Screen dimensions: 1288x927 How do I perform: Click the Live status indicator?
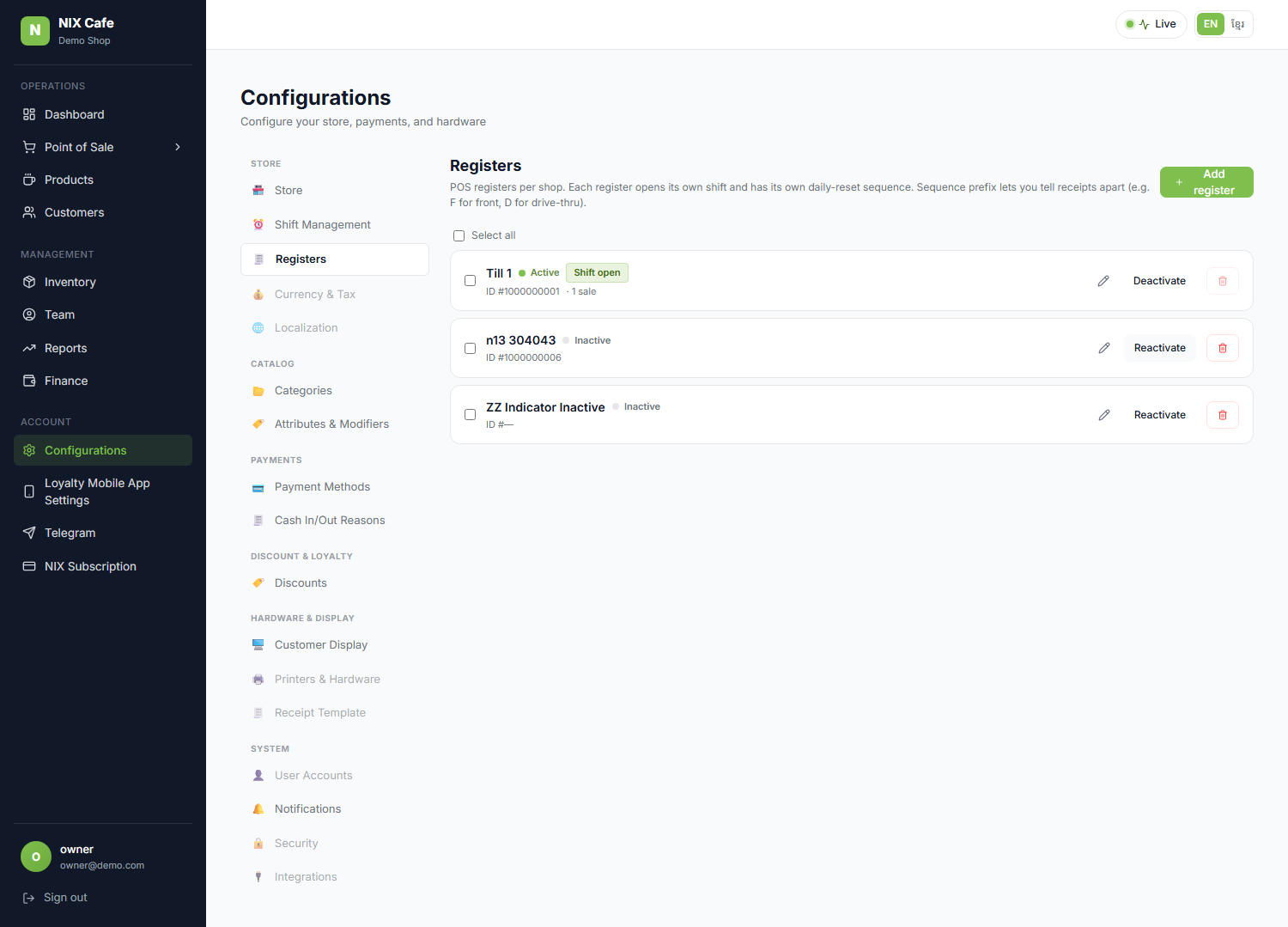point(1151,24)
